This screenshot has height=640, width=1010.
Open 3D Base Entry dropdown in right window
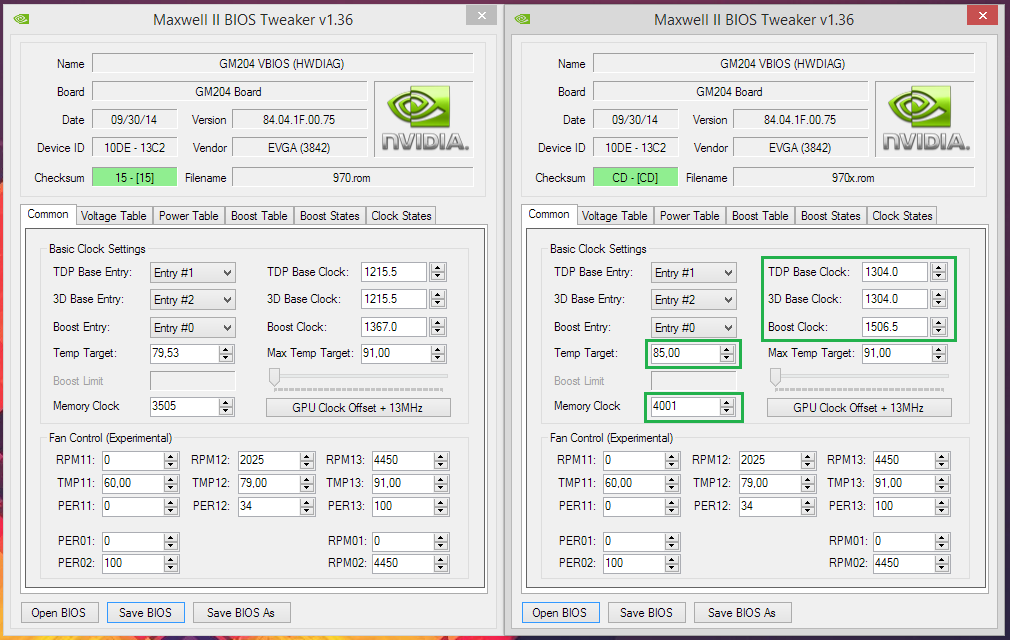pyautogui.click(x=694, y=299)
